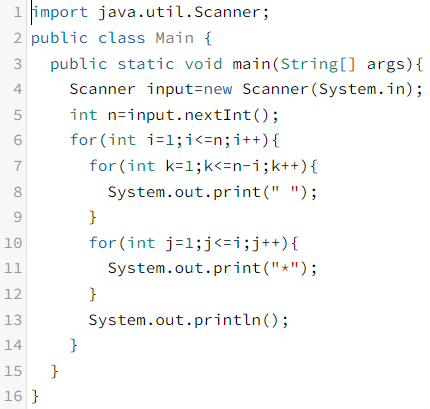Click 'class' keyword on line 2
This screenshot has height=409, width=430.
(122, 38)
